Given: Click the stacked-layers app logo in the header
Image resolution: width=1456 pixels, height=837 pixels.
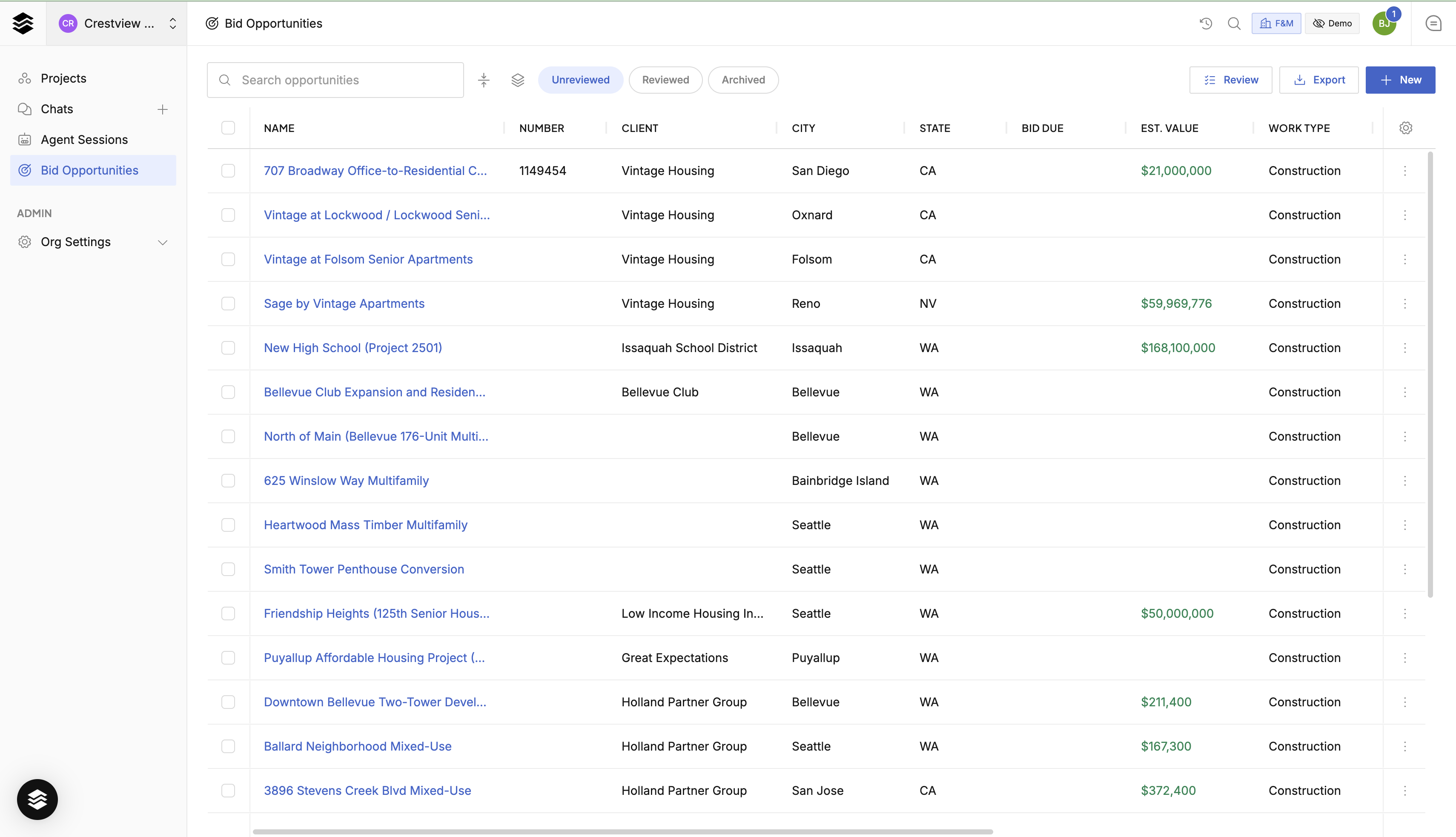Looking at the screenshot, I should click(23, 23).
